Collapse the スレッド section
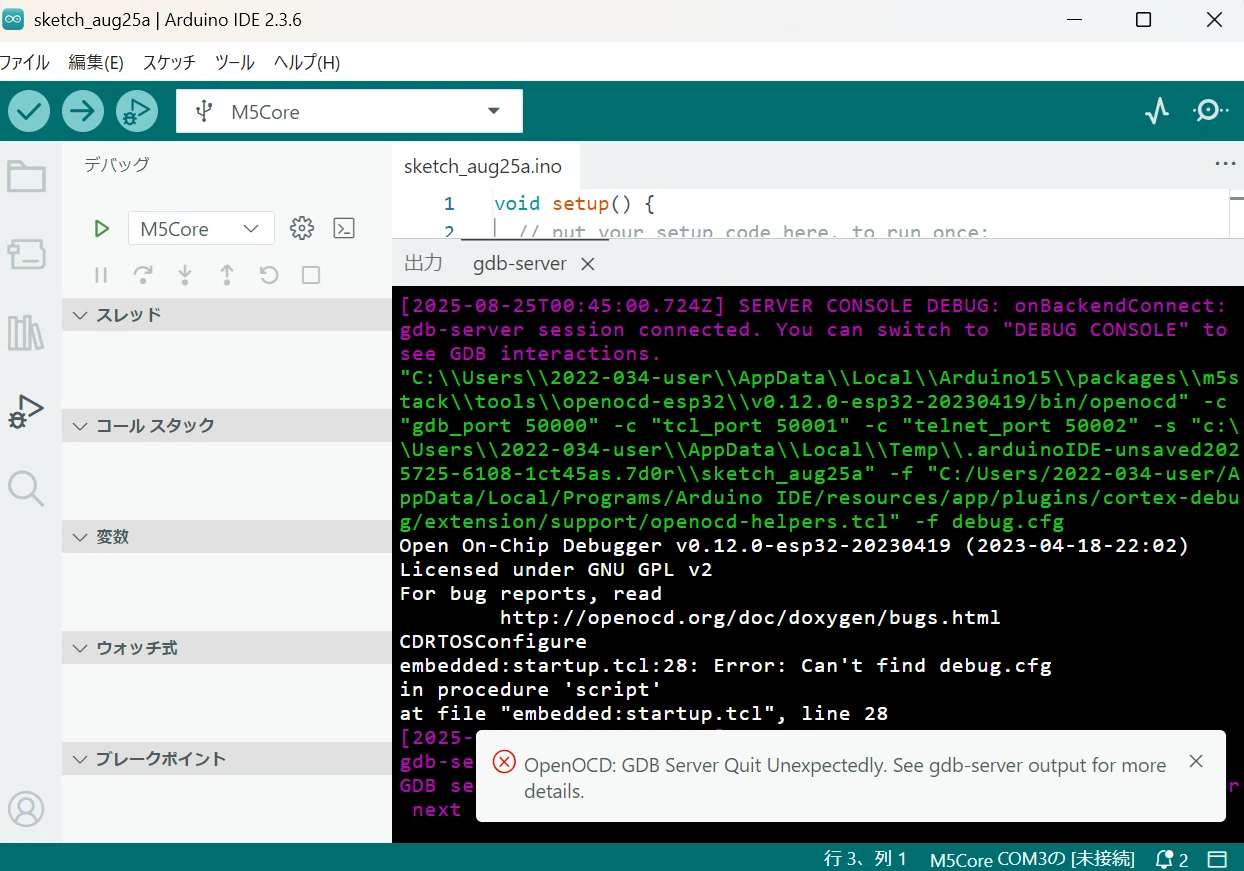The width and height of the screenshot is (1244, 871). click(x=227, y=315)
